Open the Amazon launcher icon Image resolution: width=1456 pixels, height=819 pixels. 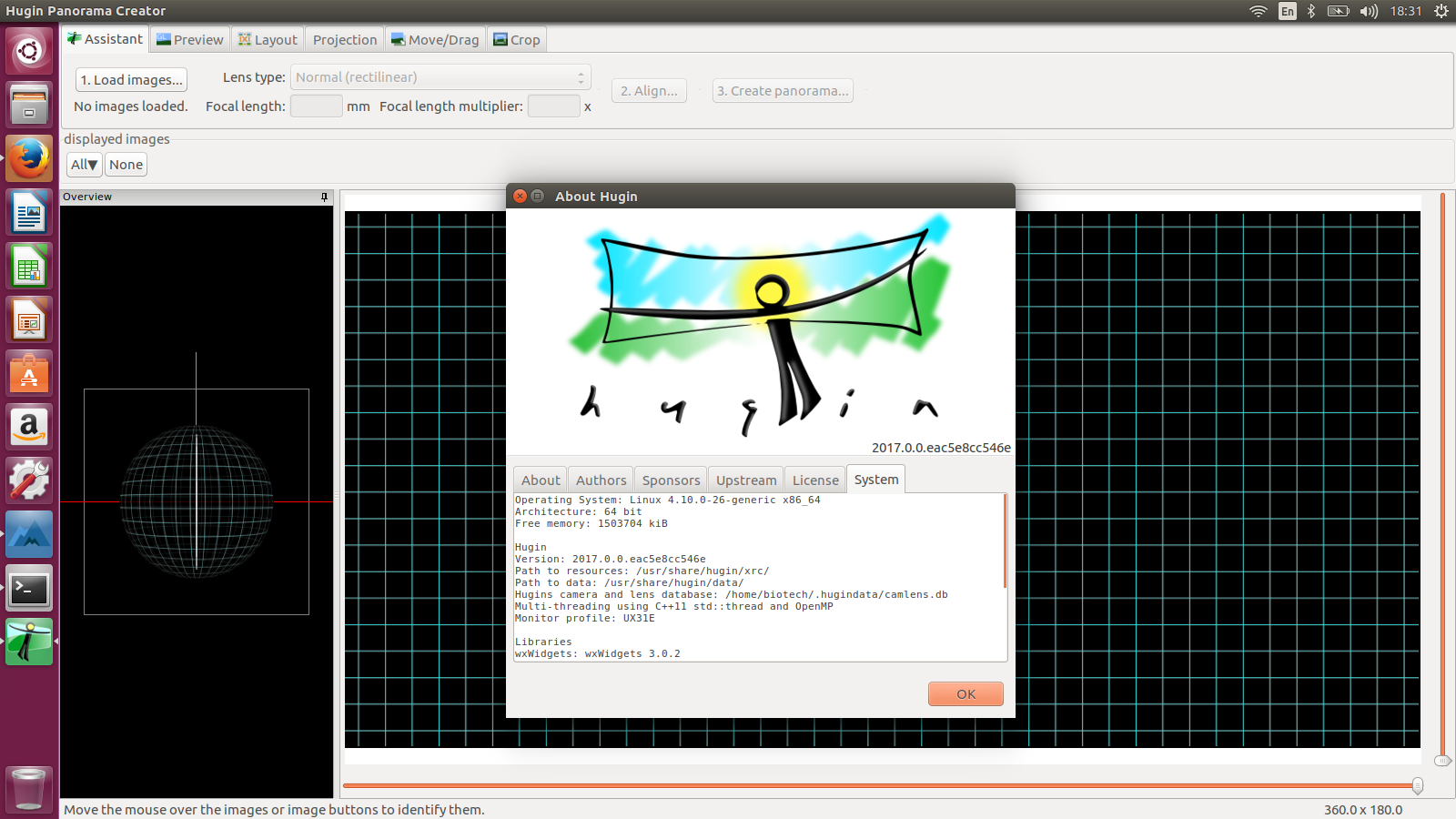(29, 428)
